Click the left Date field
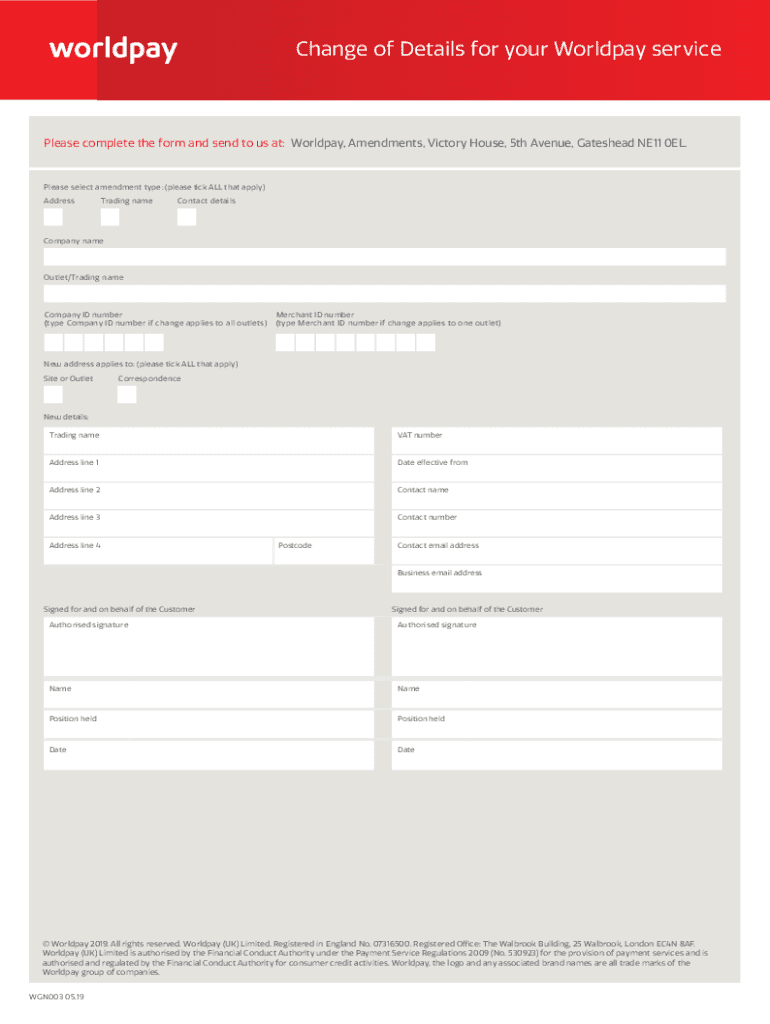Image resolution: width=770 pixels, height=1024 pixels. 208,756
